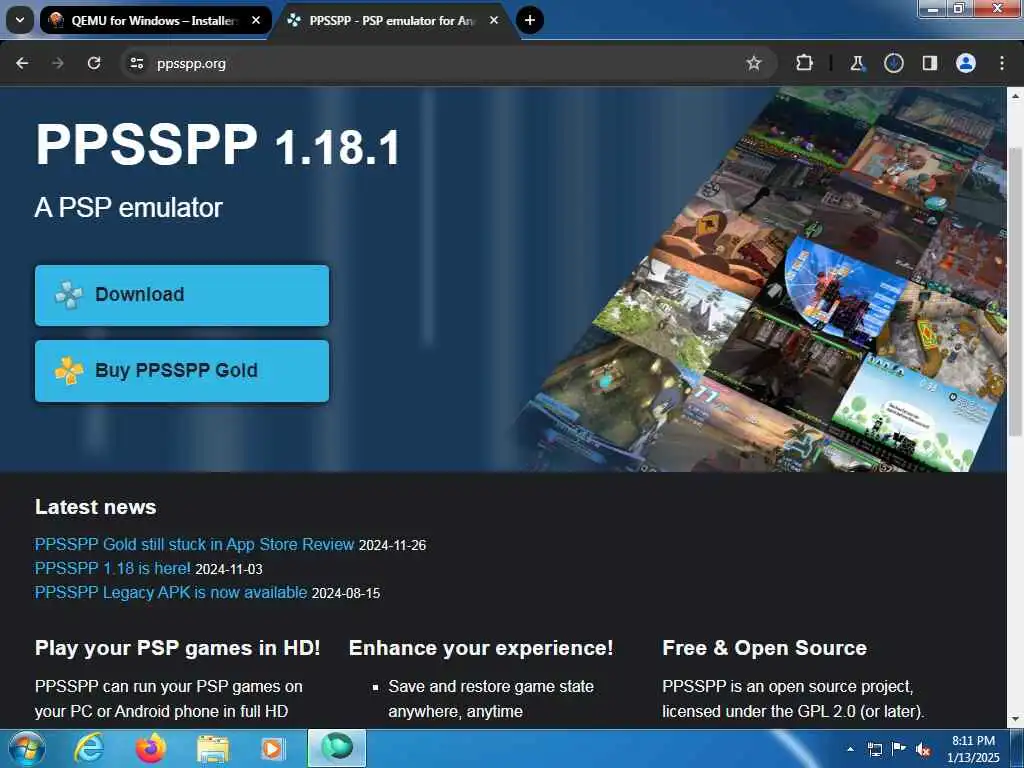Close the QEMU for Windows tab

click(256, 20)
